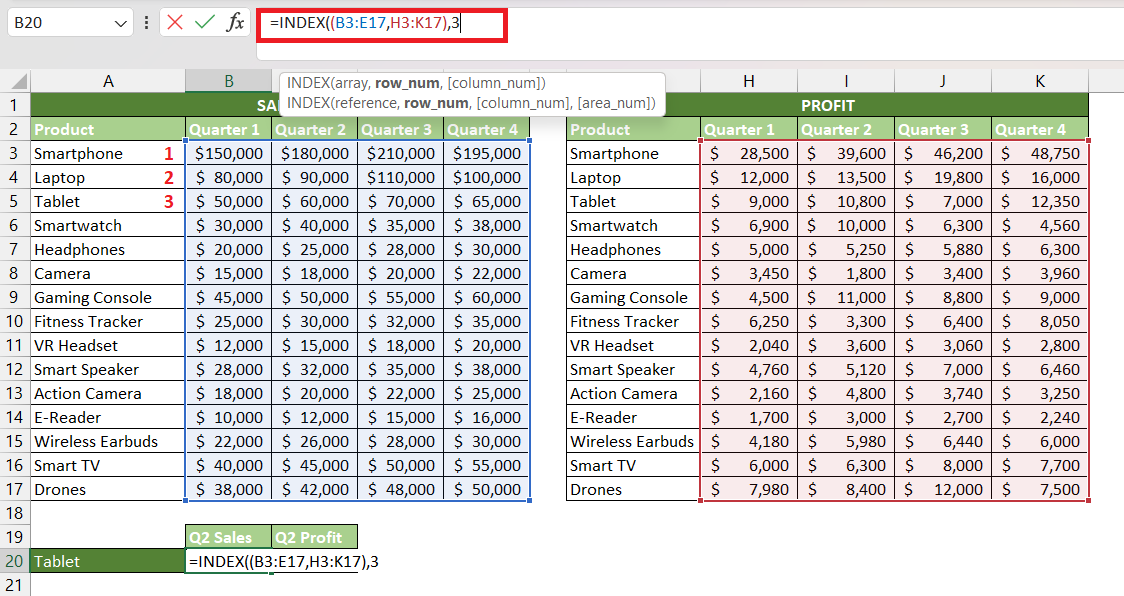
Task: Select row 18 header
Action: coord(15,514)
